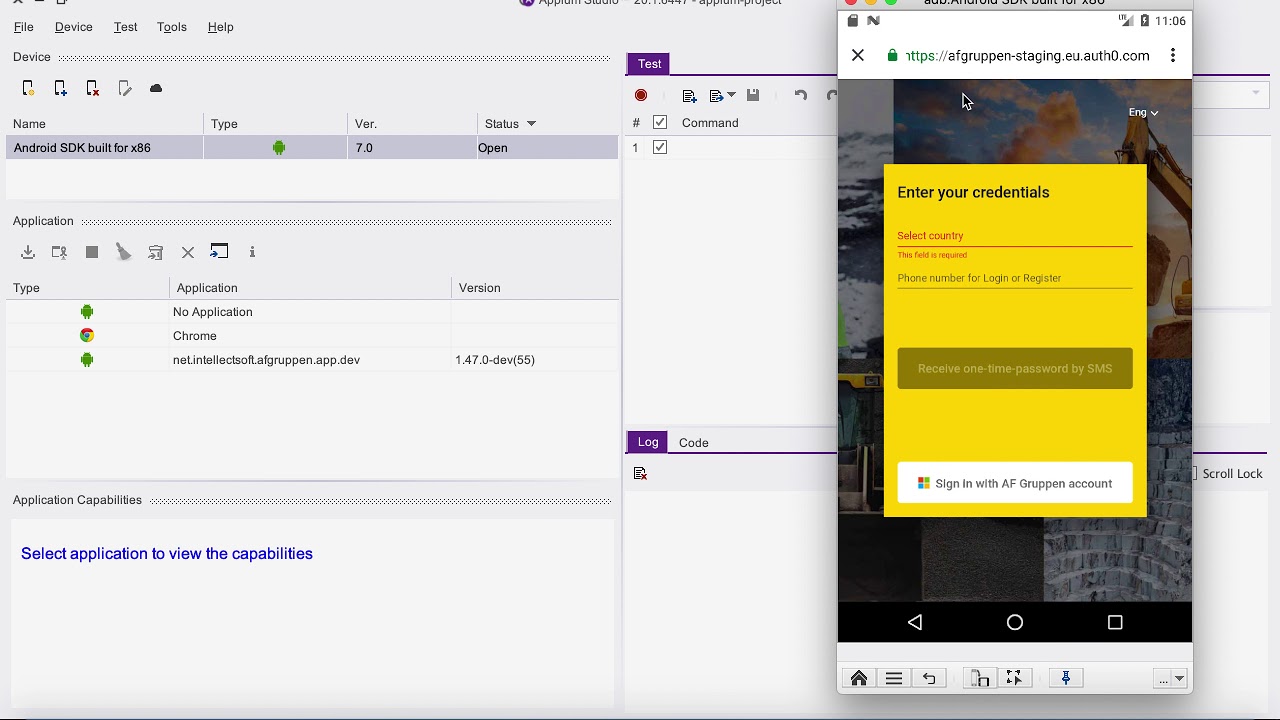1280x720 pixels.
Task: Click the device Home button in reflection toolbar
Action: click(x=859, y=679)
